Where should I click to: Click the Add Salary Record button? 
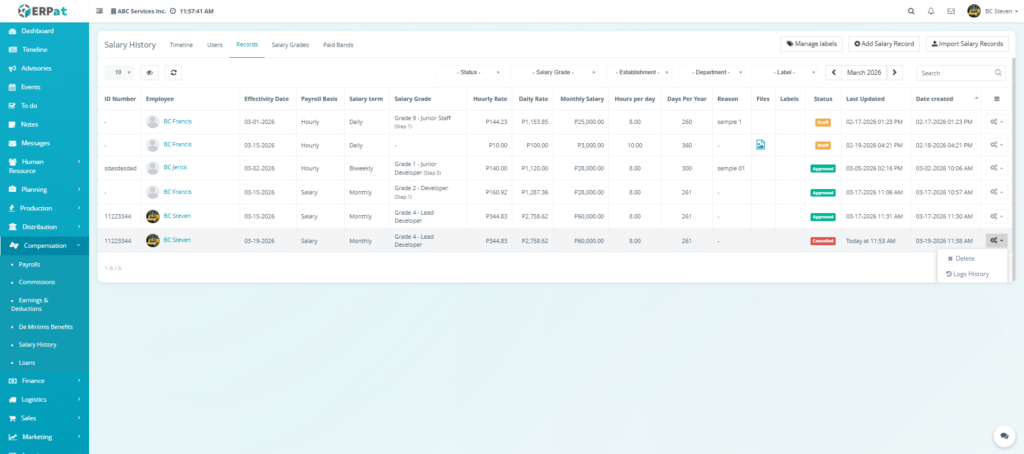[884, 44]
